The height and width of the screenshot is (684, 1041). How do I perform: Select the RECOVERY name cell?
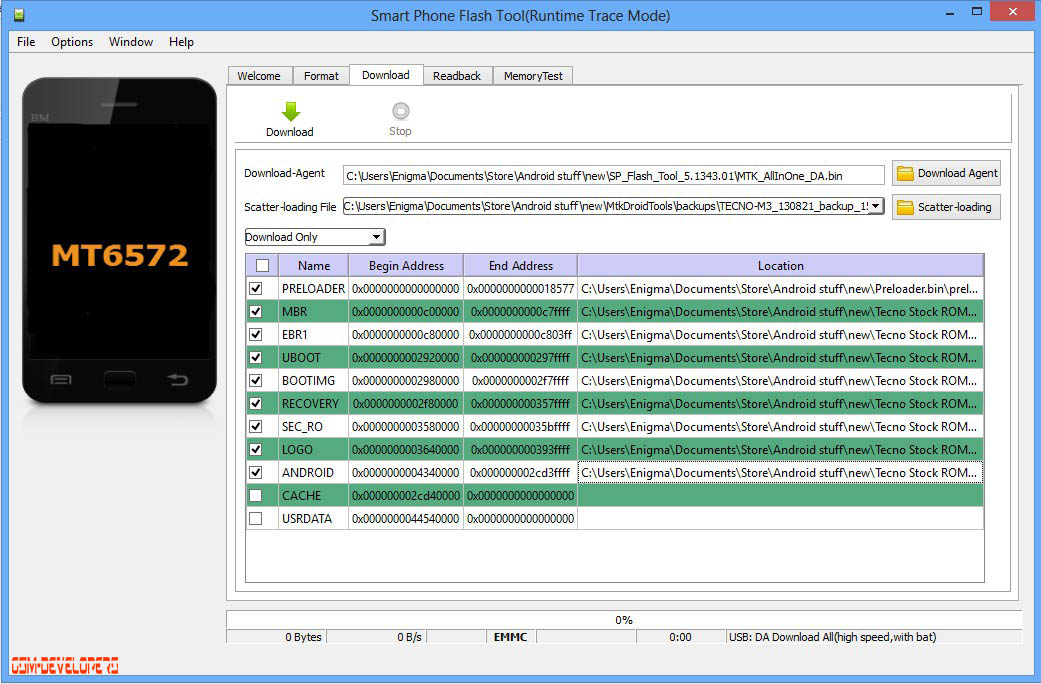(313, 404)
